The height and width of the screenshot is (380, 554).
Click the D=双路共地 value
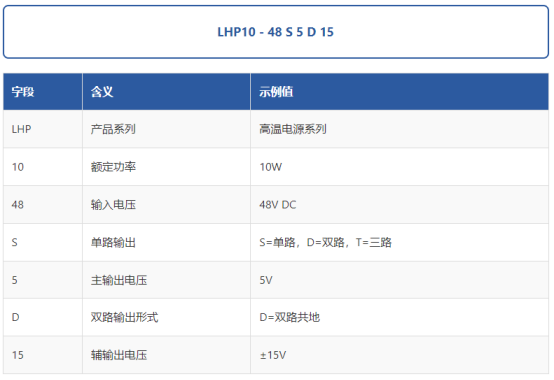tap(289, 317)
